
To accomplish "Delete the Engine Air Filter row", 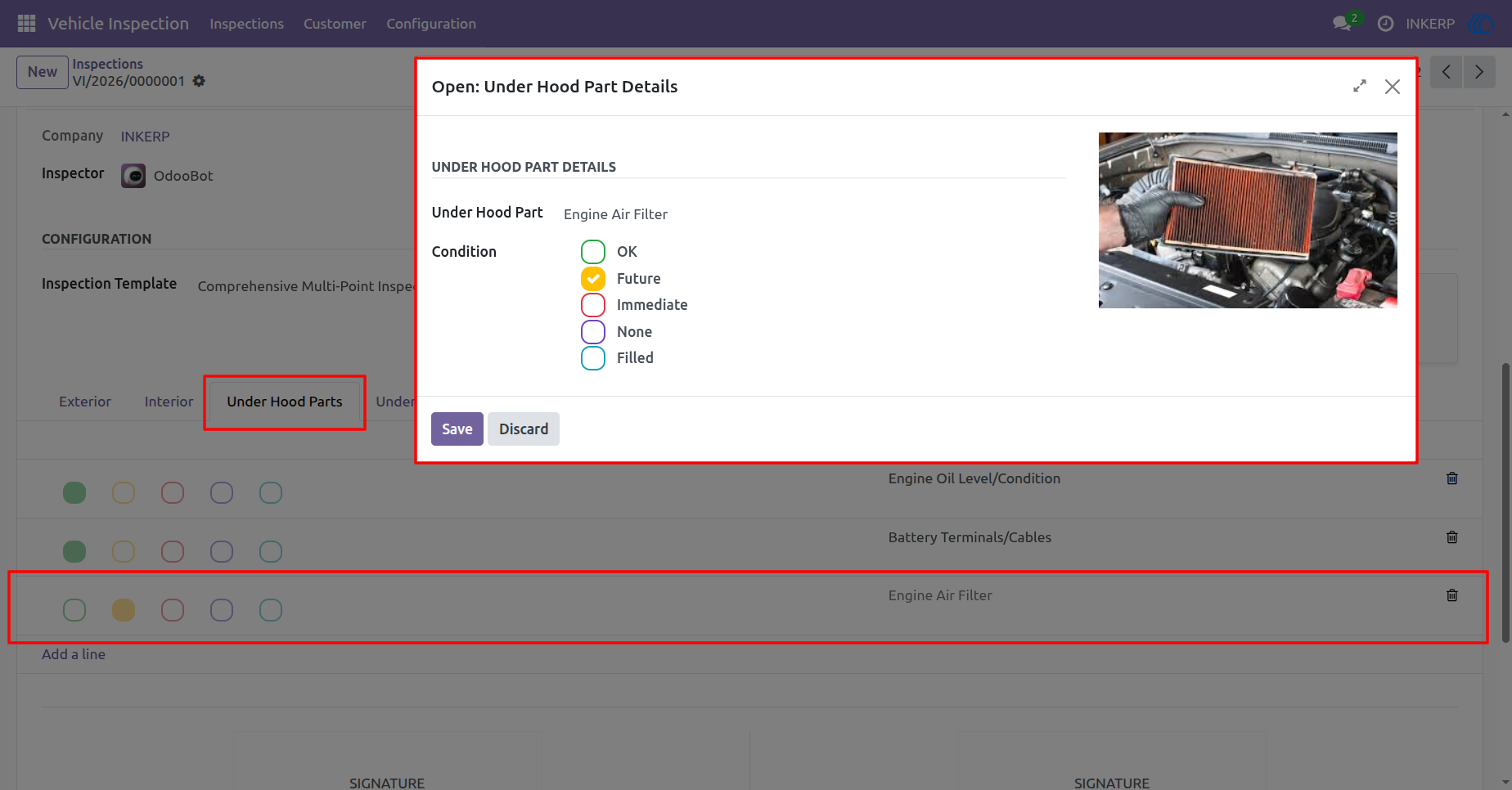I will click(x=1452, y=595).
